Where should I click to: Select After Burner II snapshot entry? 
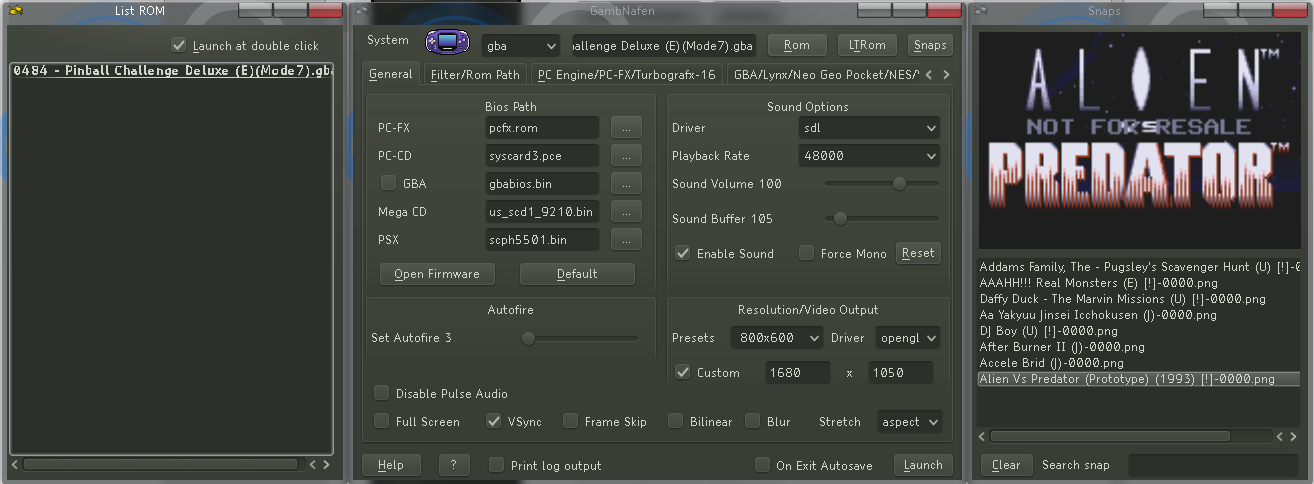coord(1138,347)
